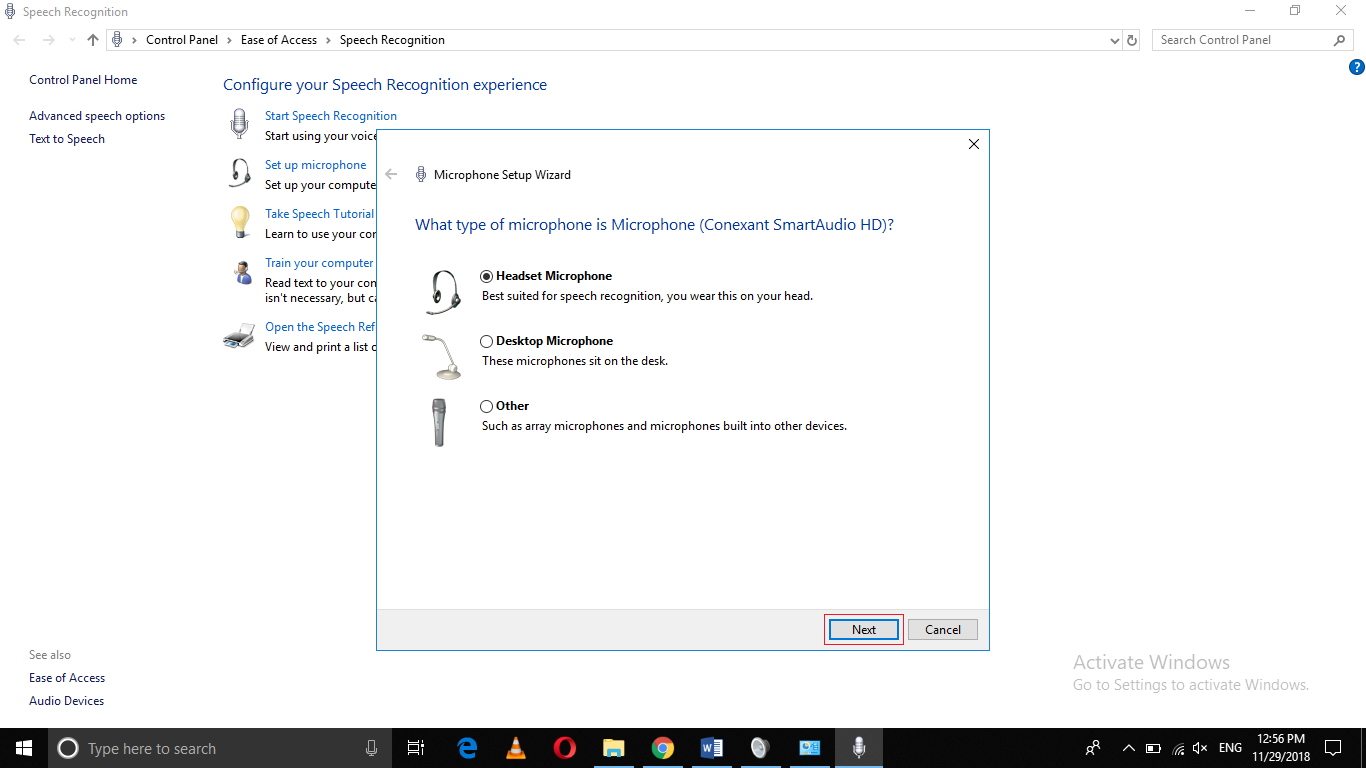
Task: Click the Speech Recognition microphone icon in taskbar
Action: point(858,747)
